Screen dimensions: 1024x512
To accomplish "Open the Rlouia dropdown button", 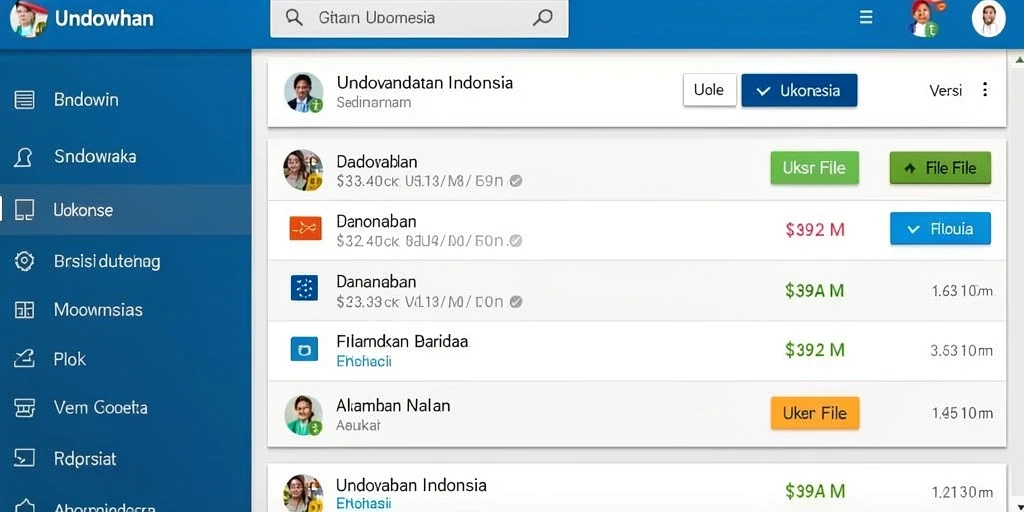I will pyautogui.click(x=940, y=229).
